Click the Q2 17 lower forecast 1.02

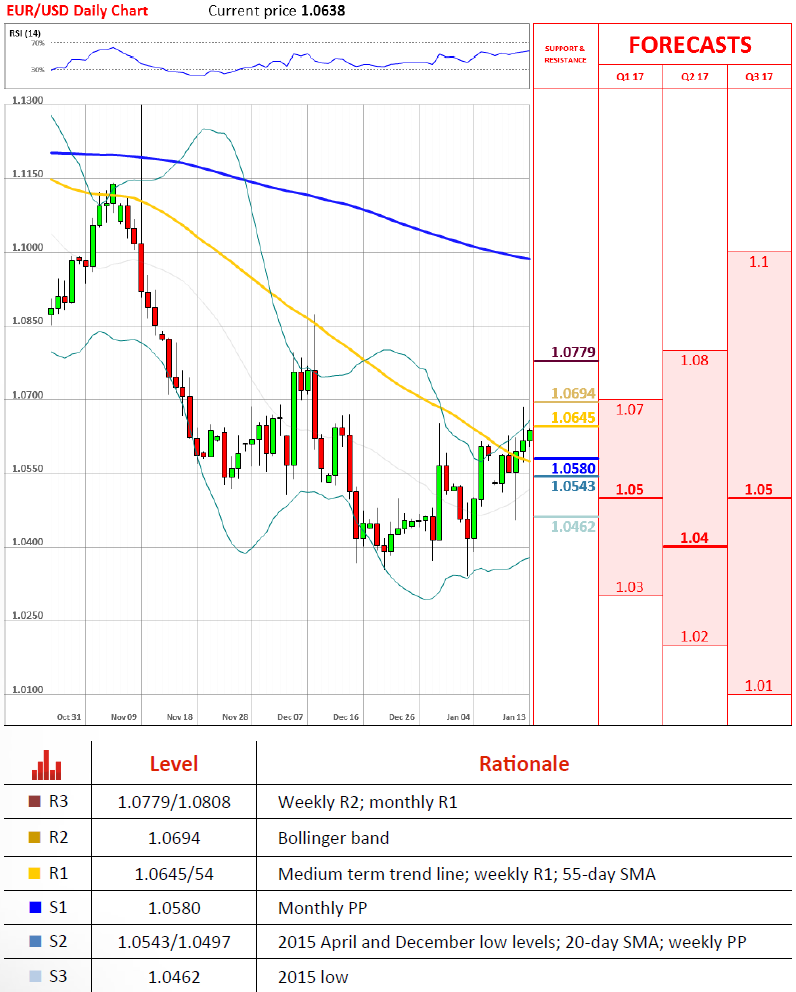pos(694,636)
